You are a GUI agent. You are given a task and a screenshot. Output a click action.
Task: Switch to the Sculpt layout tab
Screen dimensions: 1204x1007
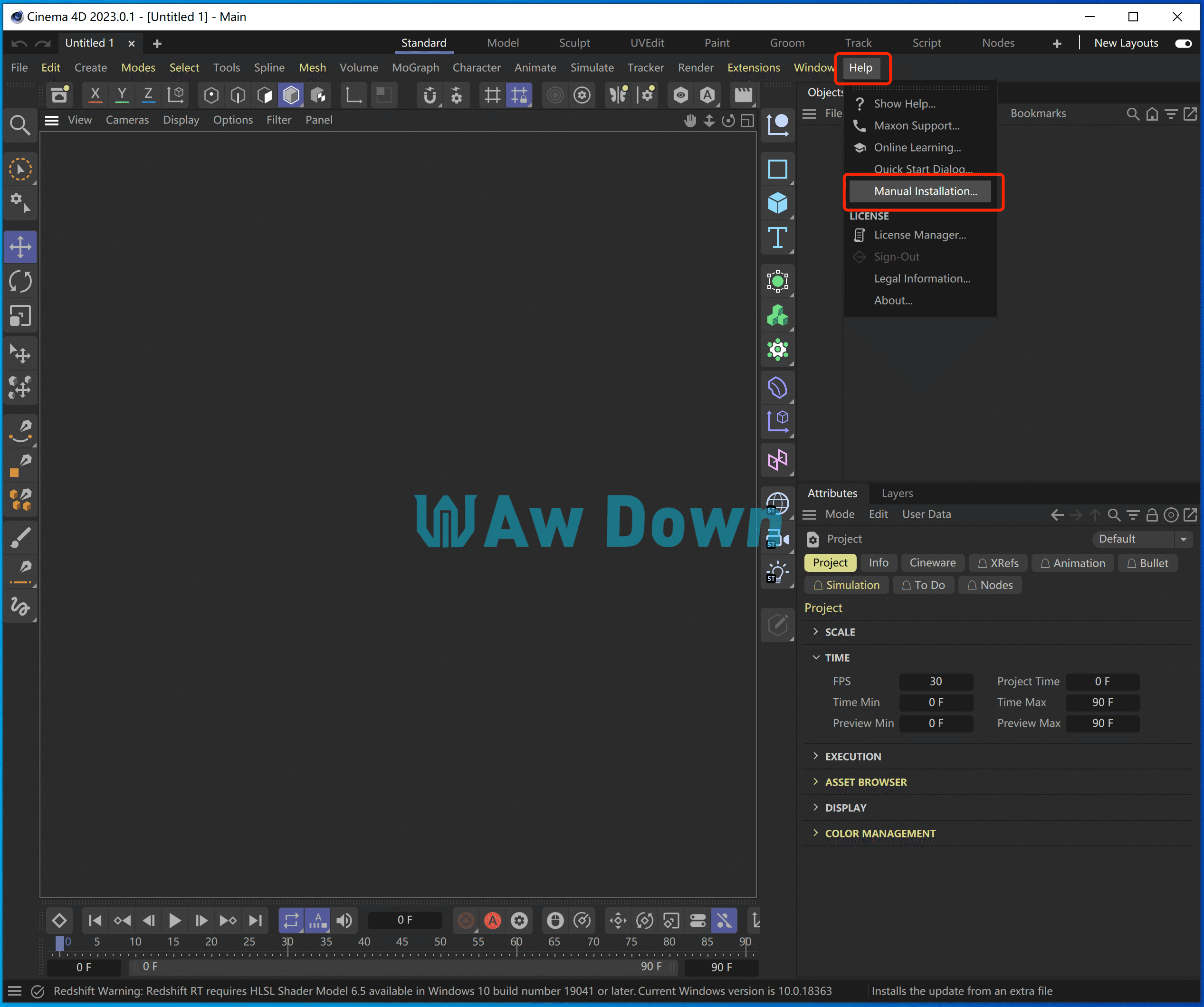tap(574, 43)
